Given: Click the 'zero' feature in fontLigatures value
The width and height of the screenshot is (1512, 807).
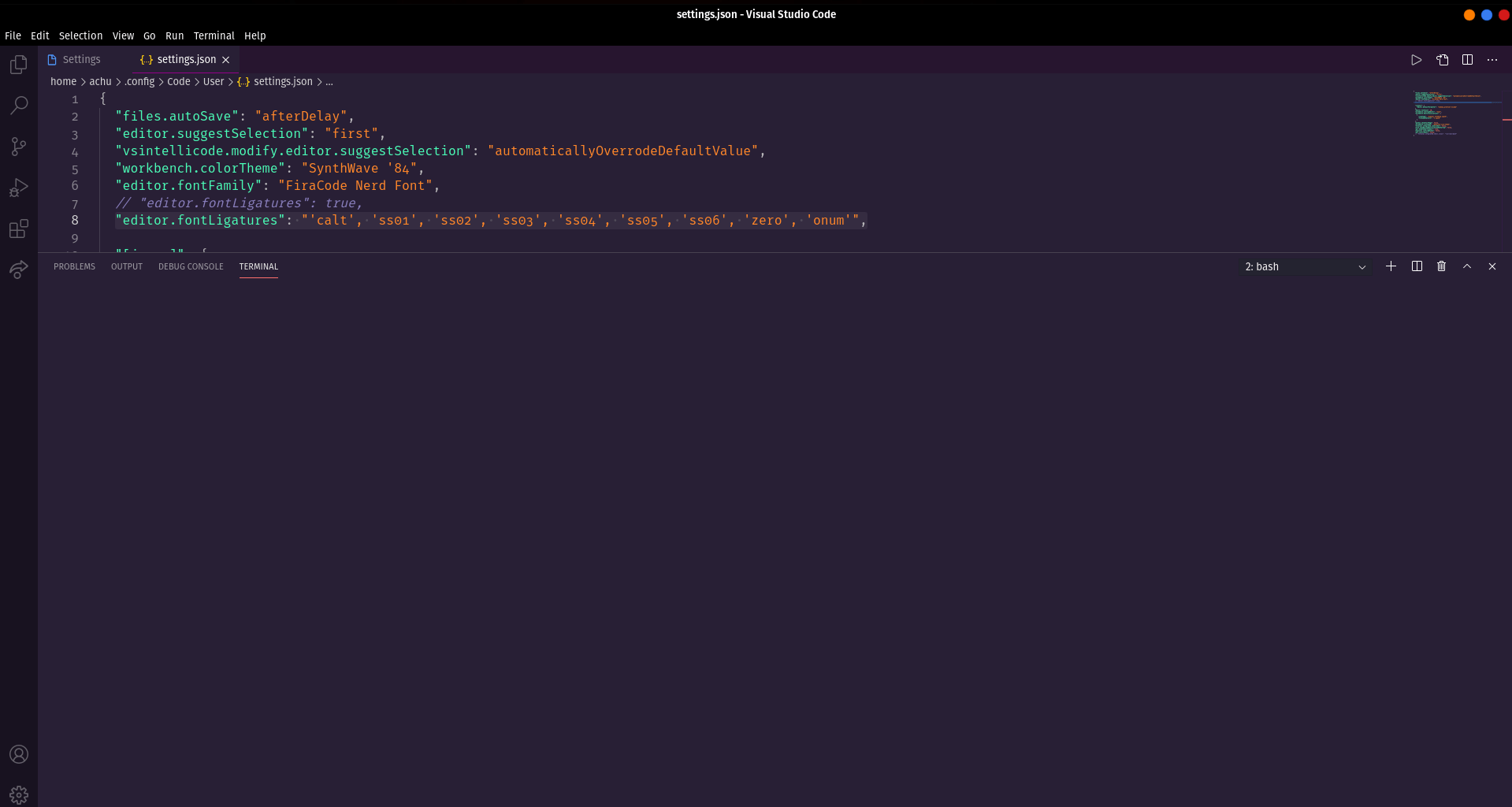Looking at the screenshot, I should [766, 221].
